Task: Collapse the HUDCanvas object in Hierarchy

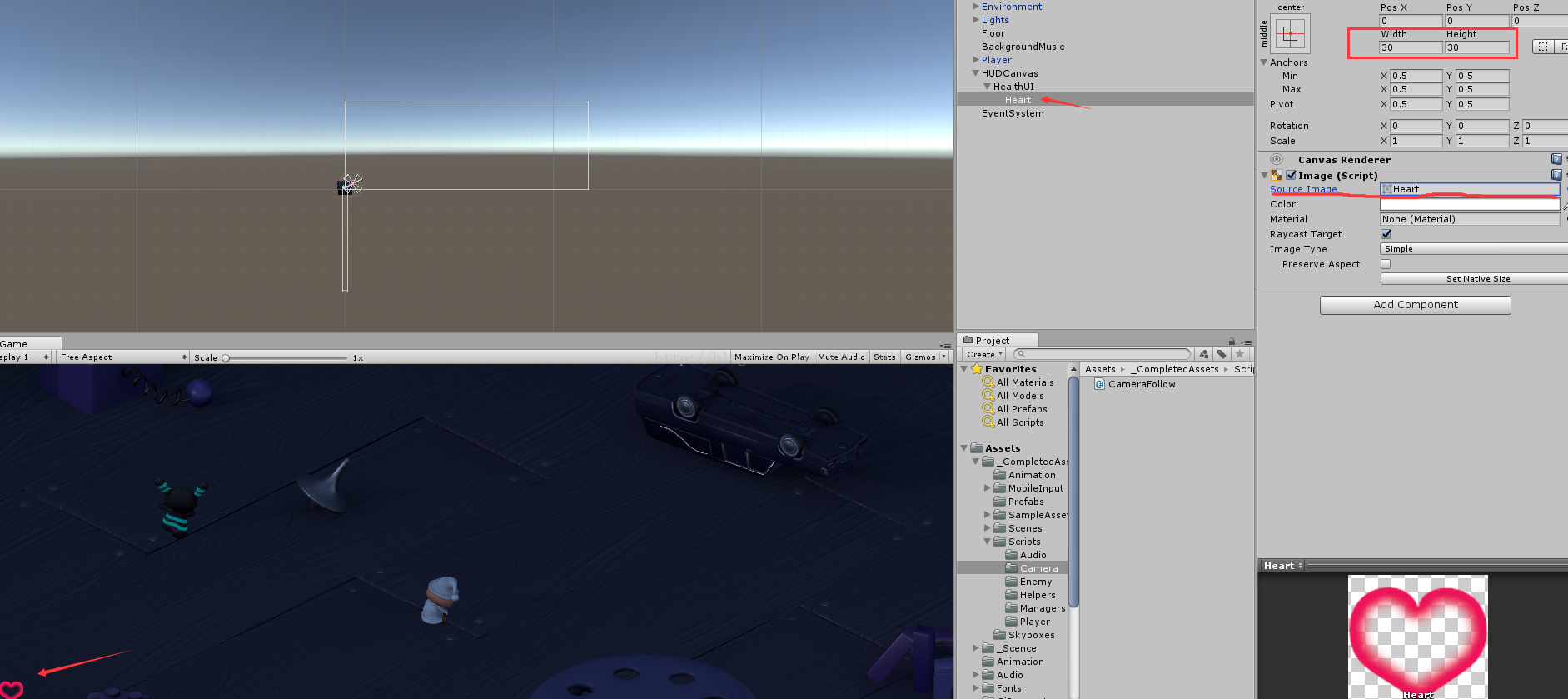Action: coord(975,73)
